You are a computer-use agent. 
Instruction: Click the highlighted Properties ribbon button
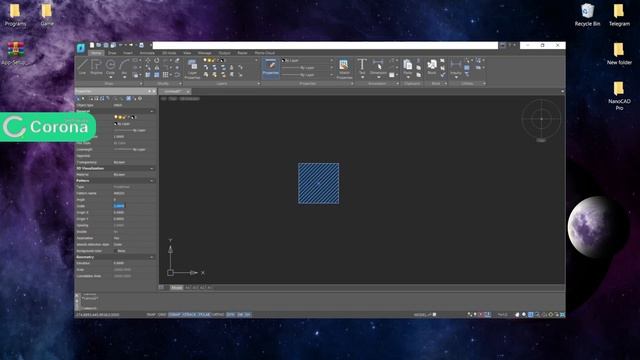pyautogui.click(x=271, y=68)
